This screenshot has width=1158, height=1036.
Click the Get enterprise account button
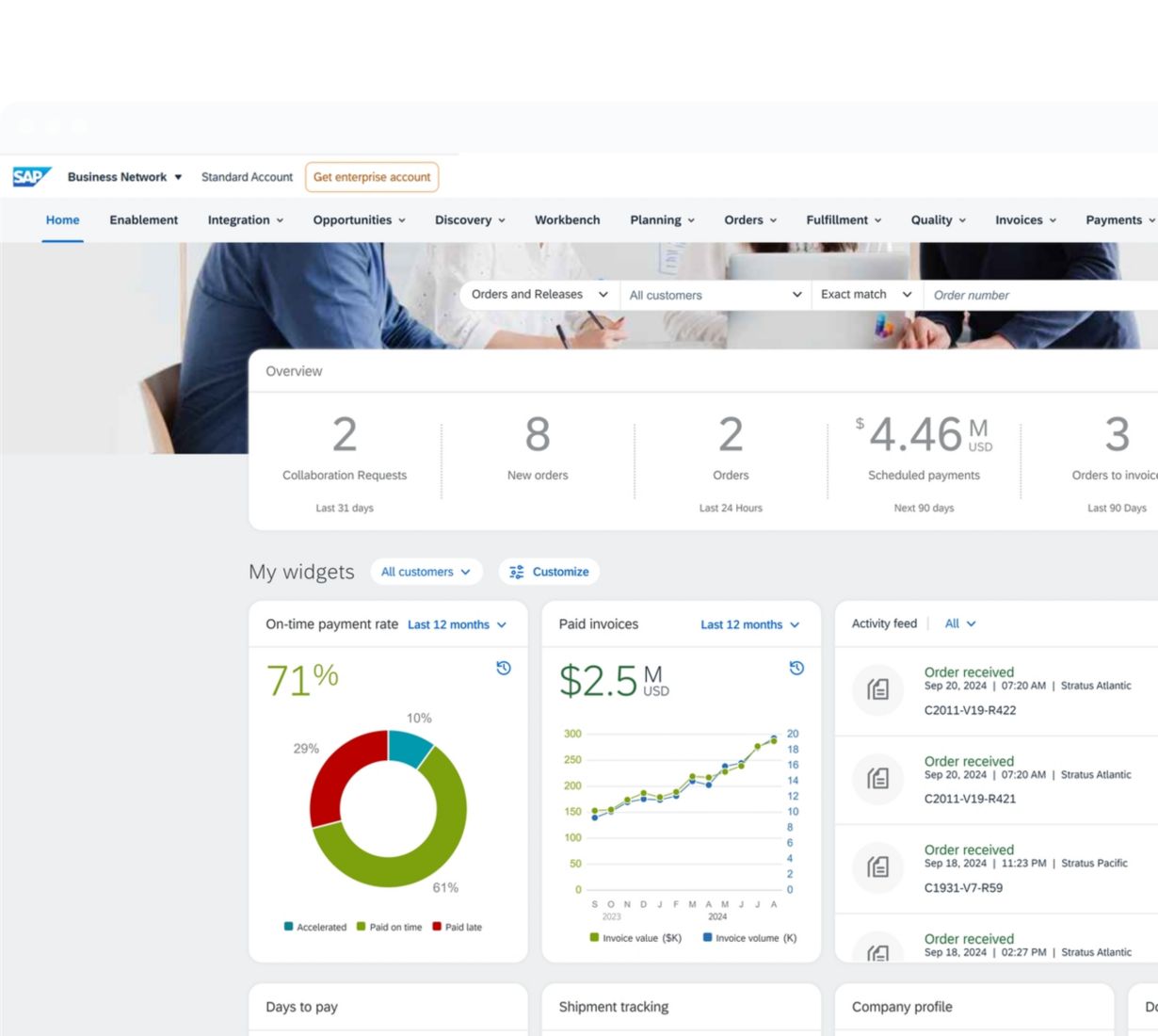point(372,177)
